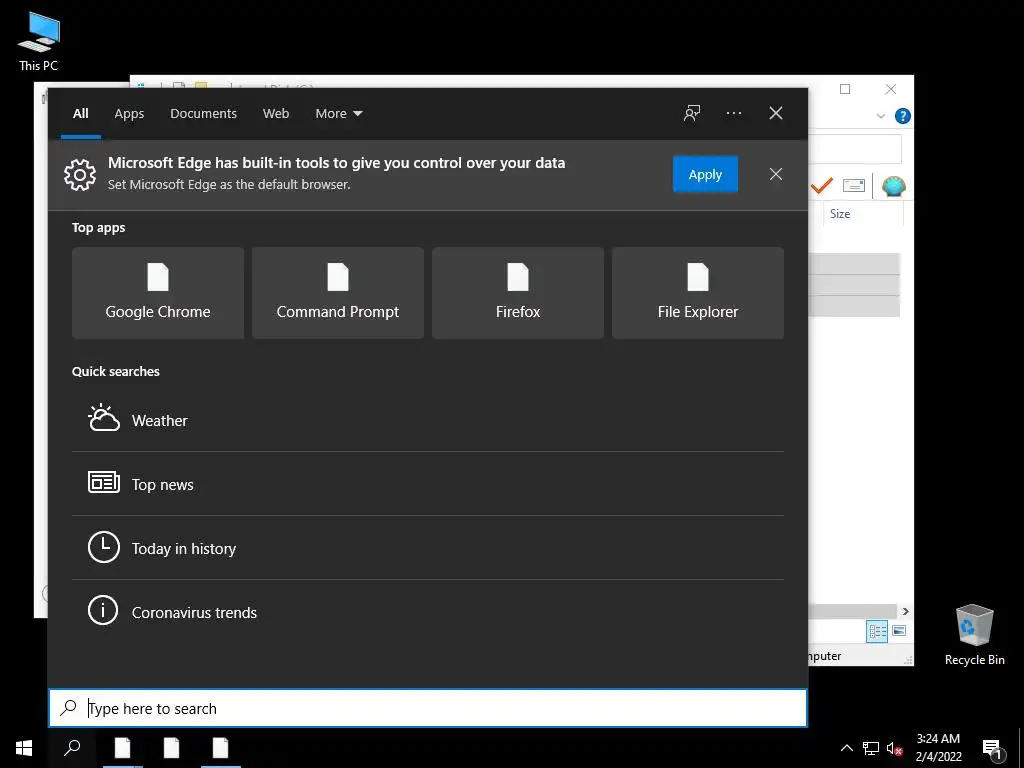
Task: Open the three-dot options menu in search panel
Action: click(733, 113)
